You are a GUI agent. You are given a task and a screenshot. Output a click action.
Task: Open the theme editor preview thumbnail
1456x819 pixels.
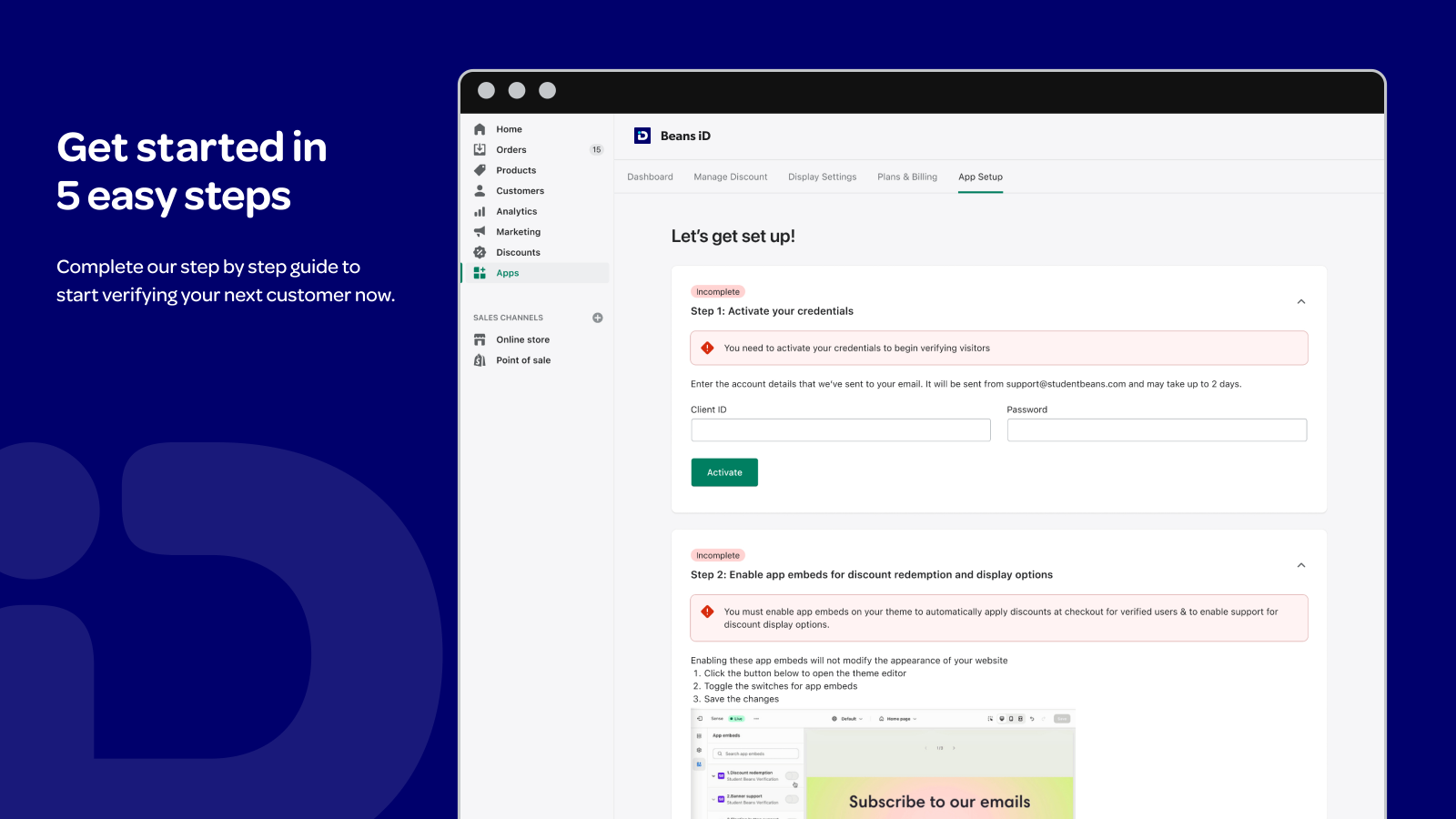tap(883, 763)
